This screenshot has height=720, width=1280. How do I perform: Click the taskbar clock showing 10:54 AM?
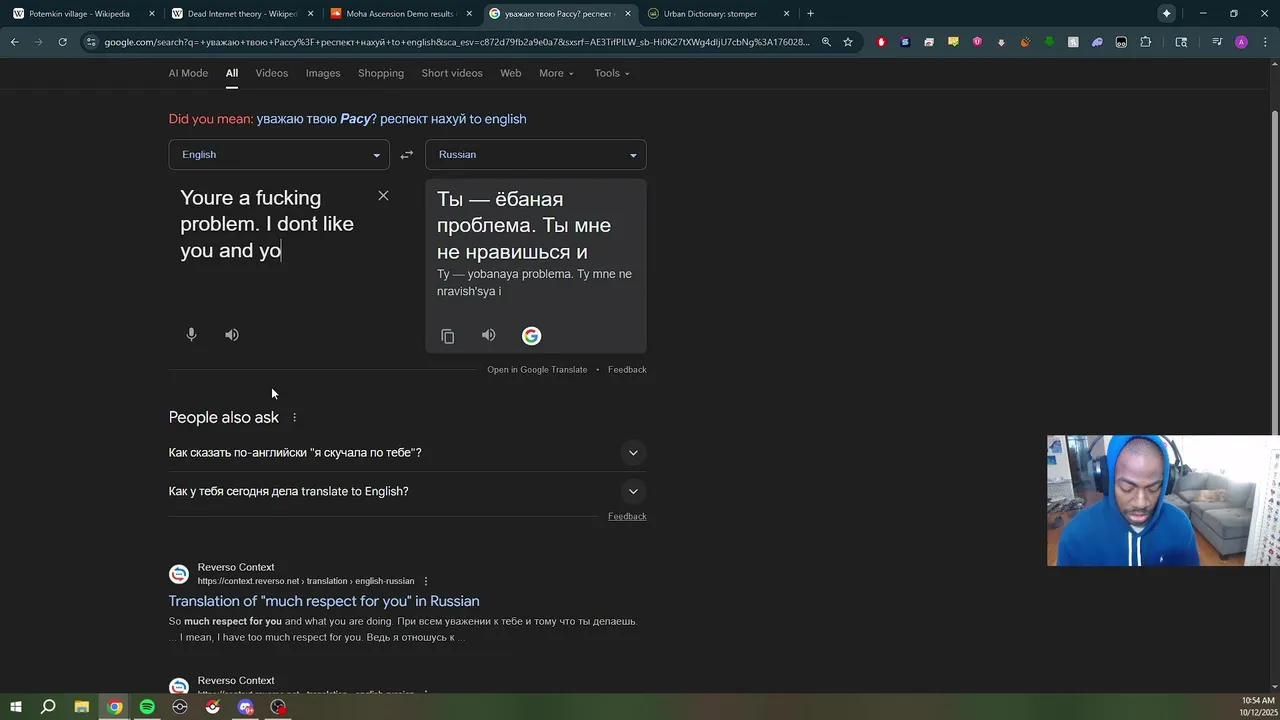[x=1257, y=707]
